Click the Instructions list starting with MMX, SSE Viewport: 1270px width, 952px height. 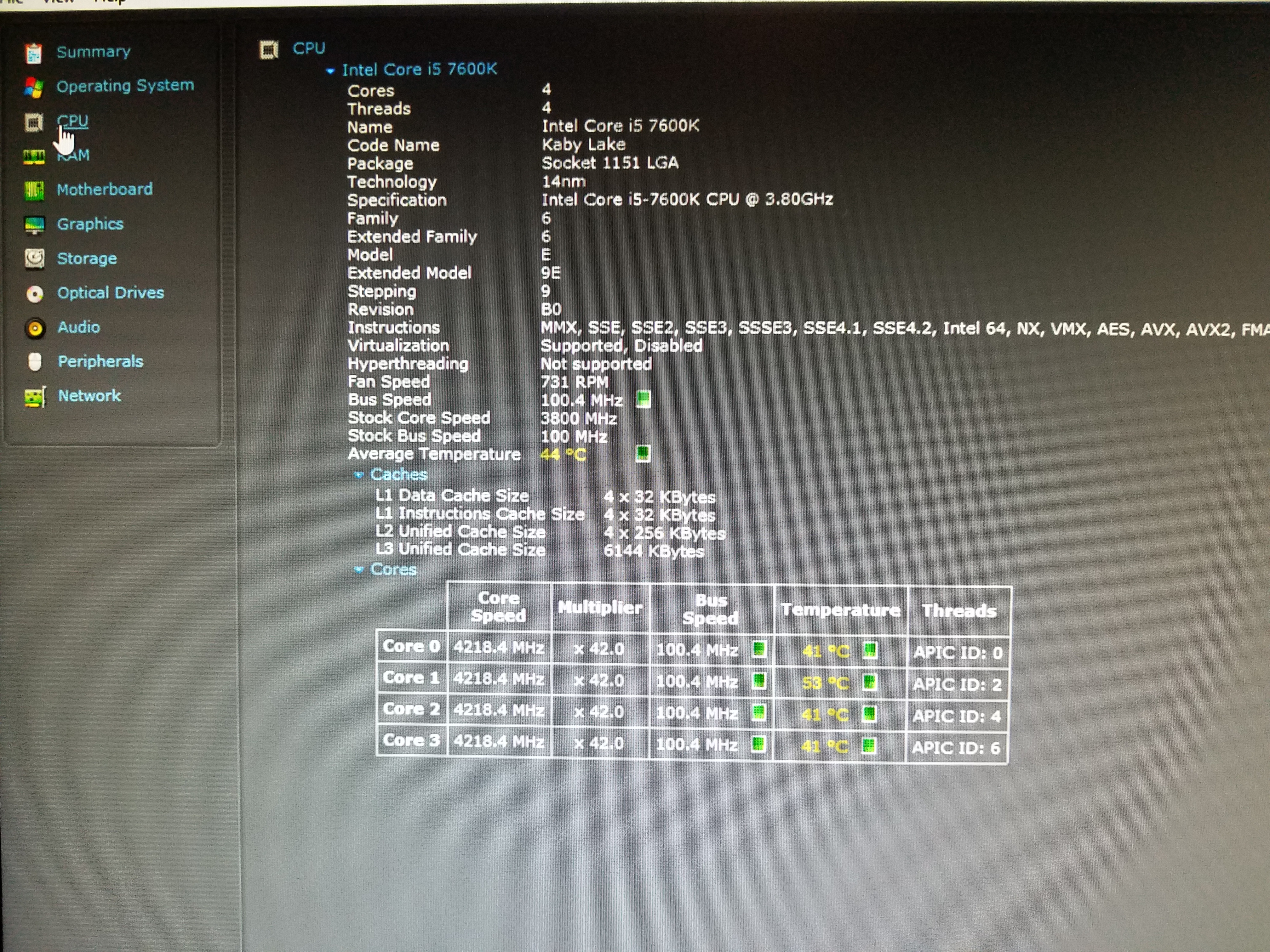(905, 329)
